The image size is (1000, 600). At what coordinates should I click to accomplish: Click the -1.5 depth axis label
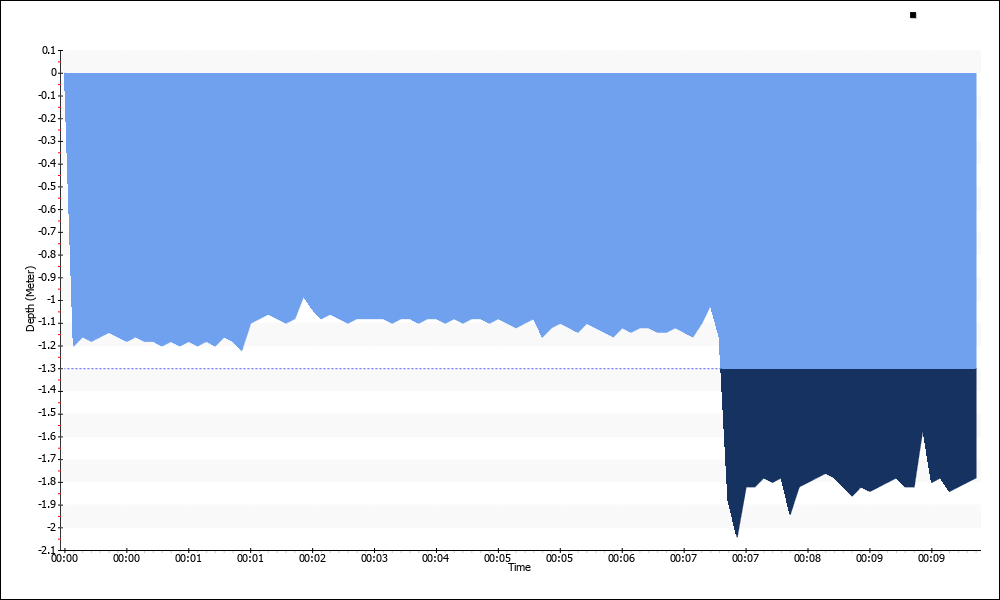(47, 413)
